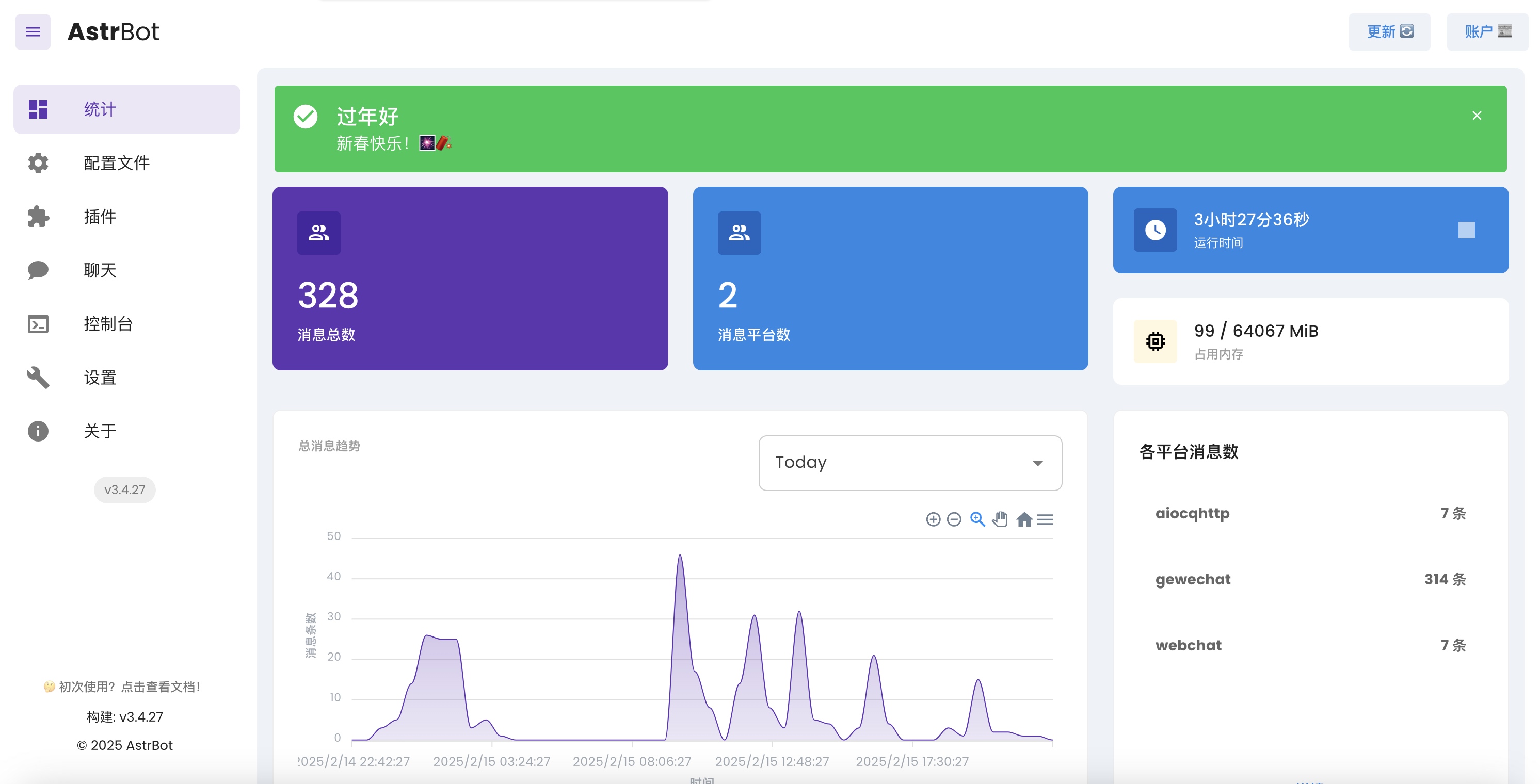Click the 3小时27分36秒 uptime text

coord(1251,220)
